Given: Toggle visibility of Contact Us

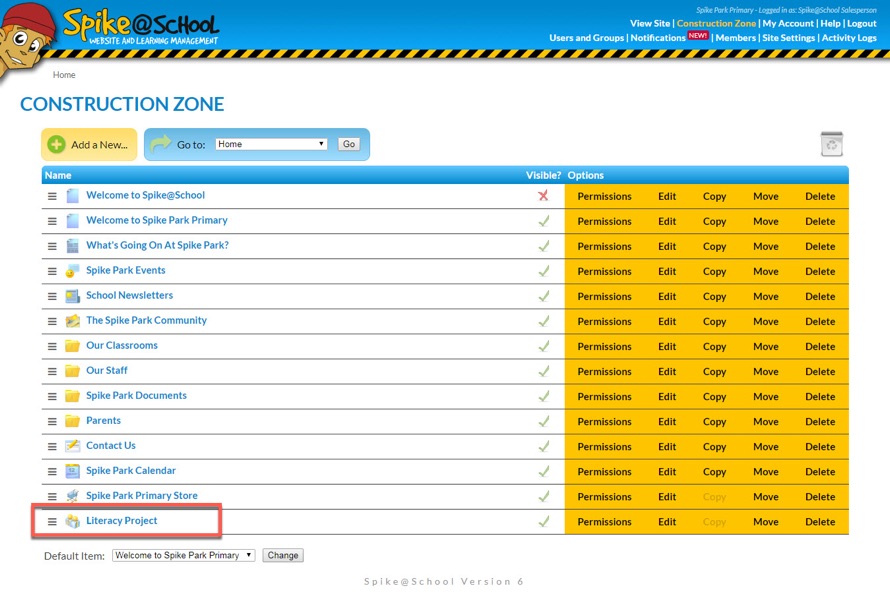Looking at the screenshot, I should tap(544, 446).
